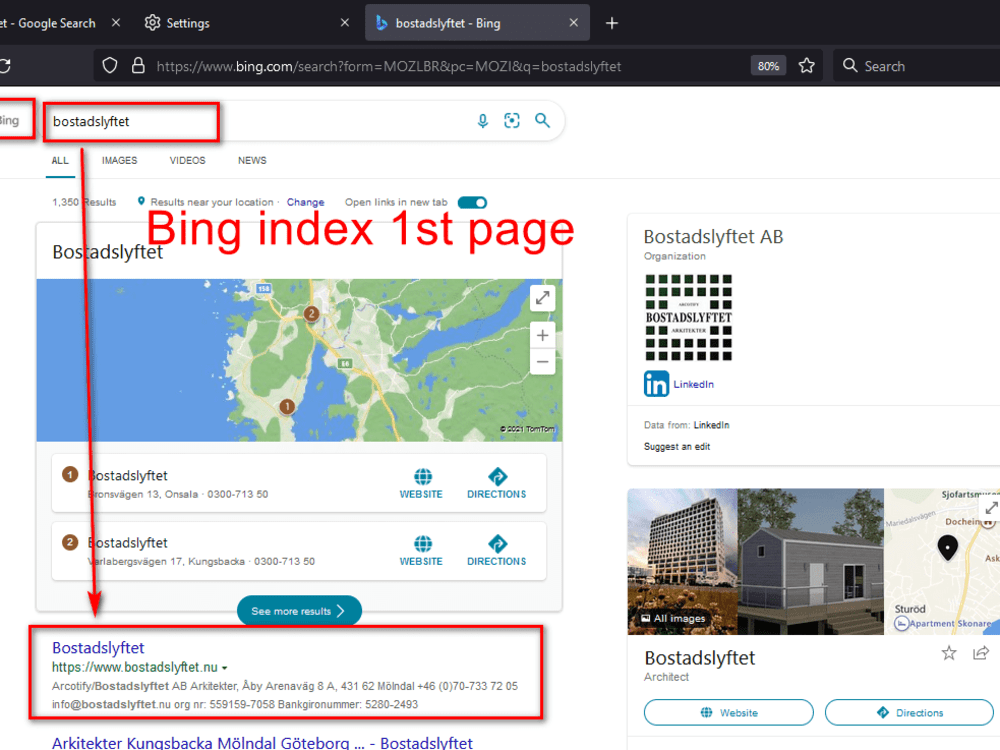Click the padlock site security icon
Viewport: 1000px width, 750px height.
[x=138, y=66]
